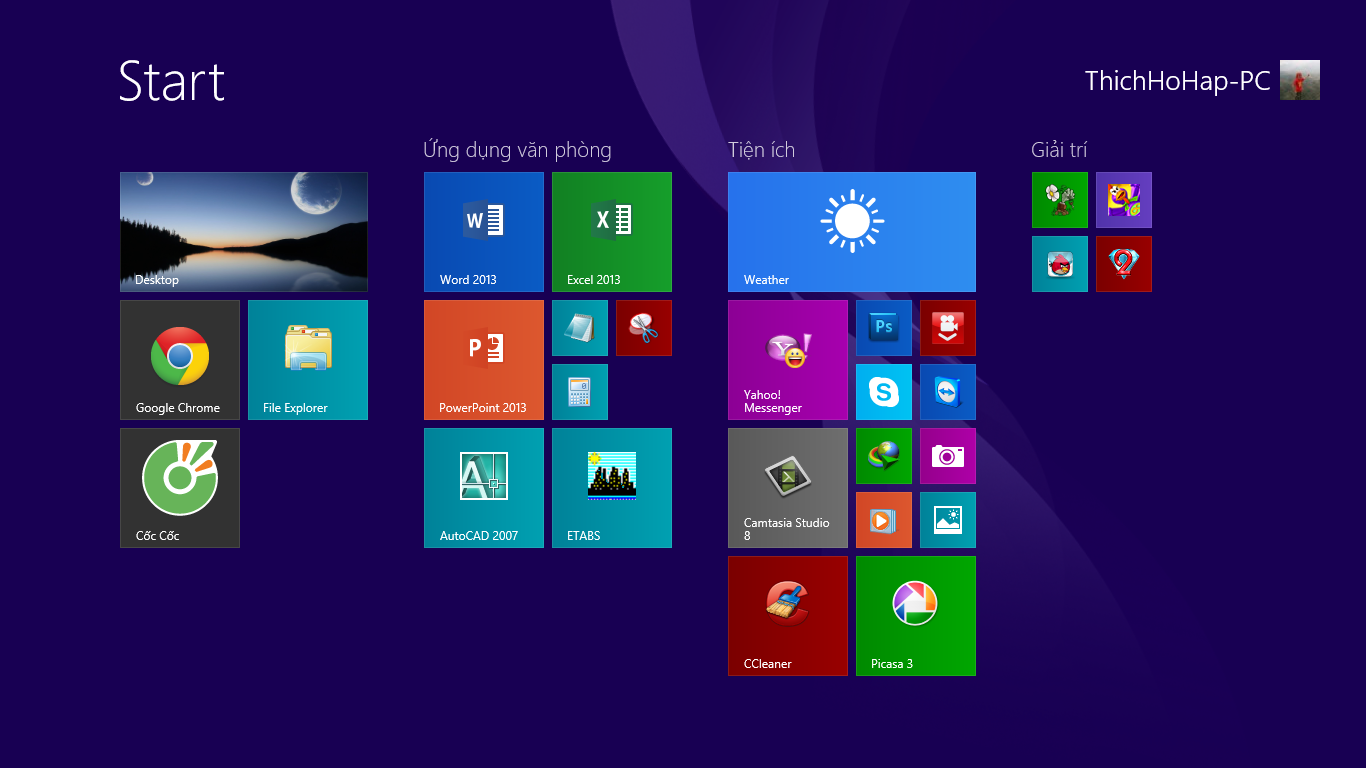This screenshot has width=1366, height=768.
Task: Open the purple chicken game tile
Action: pos(1124,200)
